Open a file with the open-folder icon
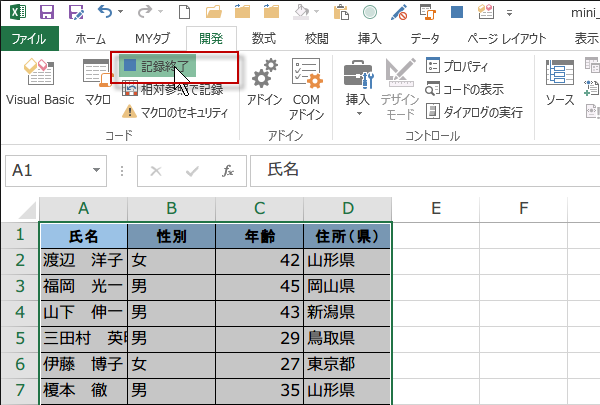 click(x=214, y=12)
